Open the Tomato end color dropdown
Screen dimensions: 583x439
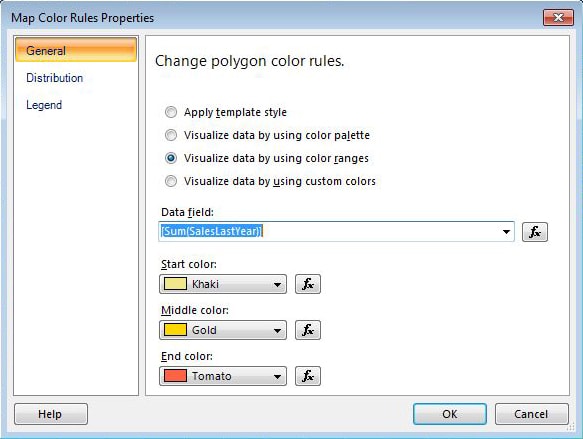pyautogui.click(x=223, y=376)
